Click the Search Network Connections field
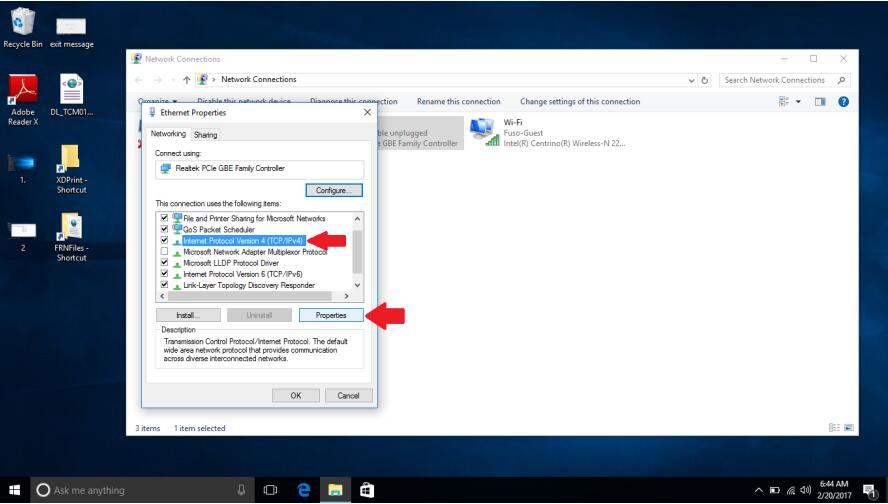This screenshot has width=888, height=504. pyautogui.click(x=784, y=80)
